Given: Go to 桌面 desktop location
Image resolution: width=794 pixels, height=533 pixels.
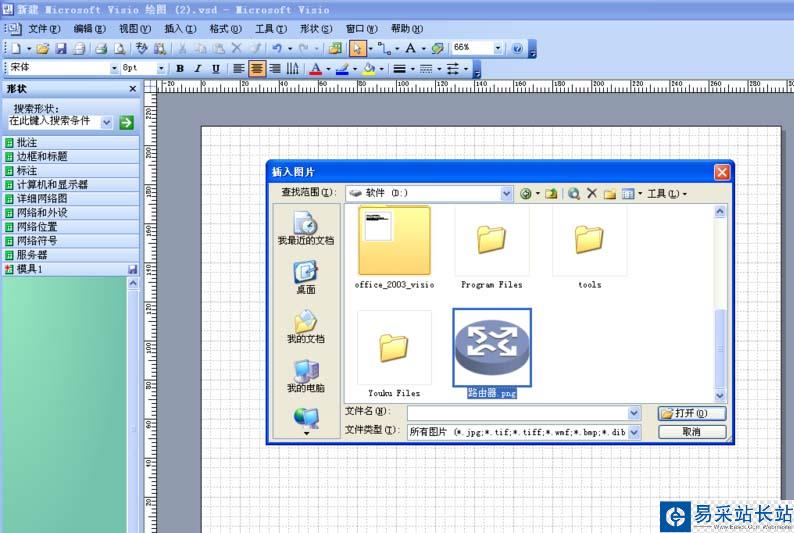Looking at the screenshot, I should pos(306,277).
